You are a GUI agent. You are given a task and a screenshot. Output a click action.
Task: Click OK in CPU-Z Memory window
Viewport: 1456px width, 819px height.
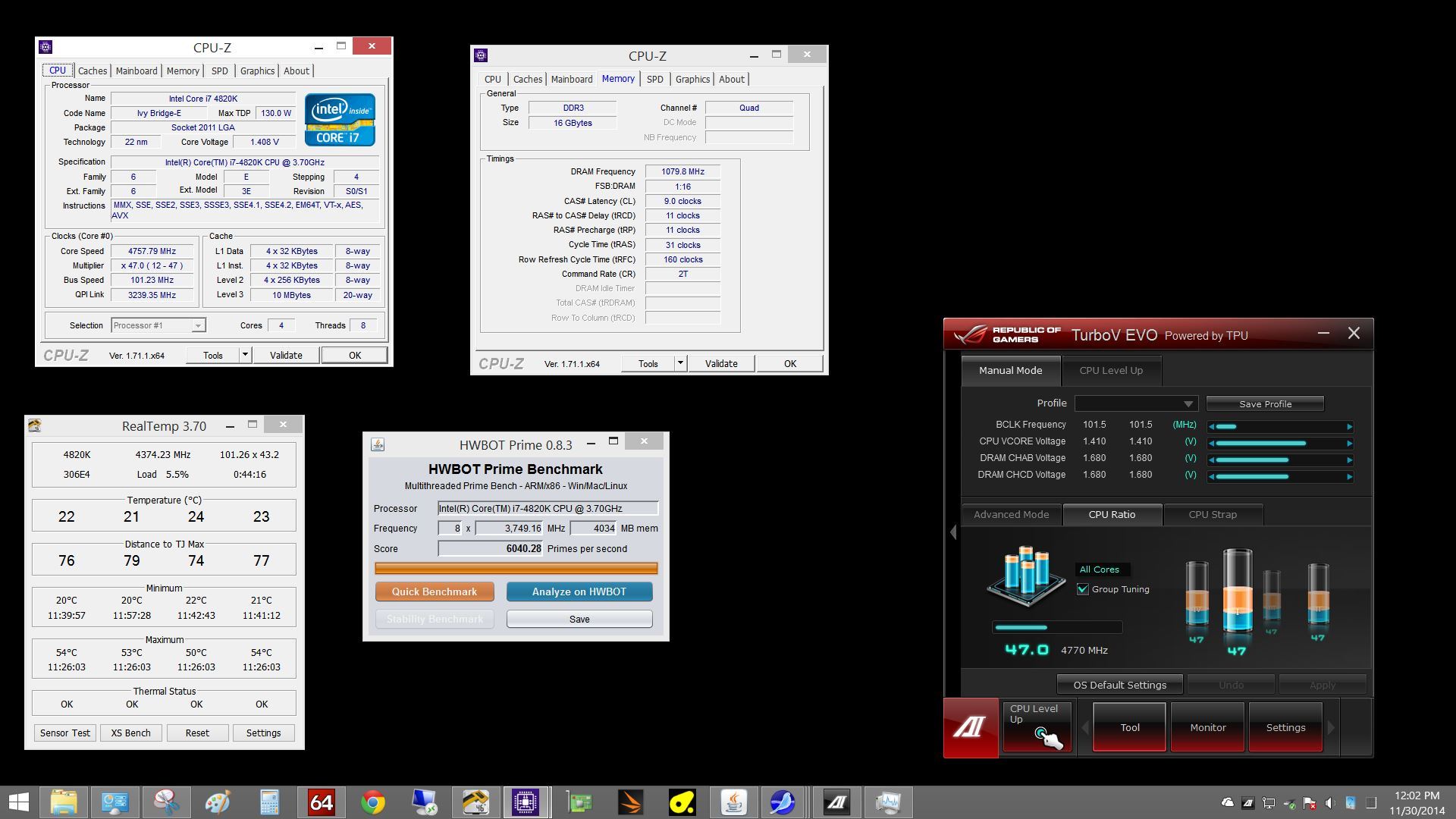pos(790,363)
